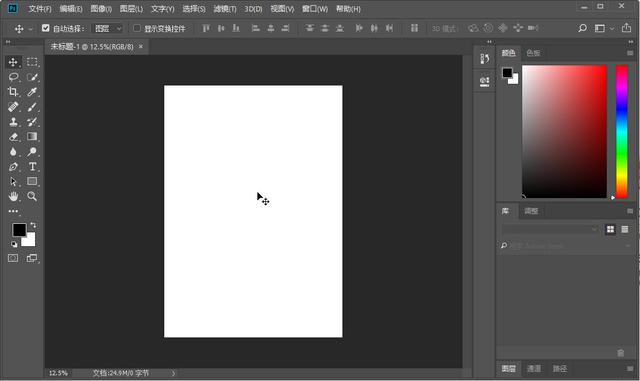Switch library to list view
640x381 pixels.
(x=624, y=229)
